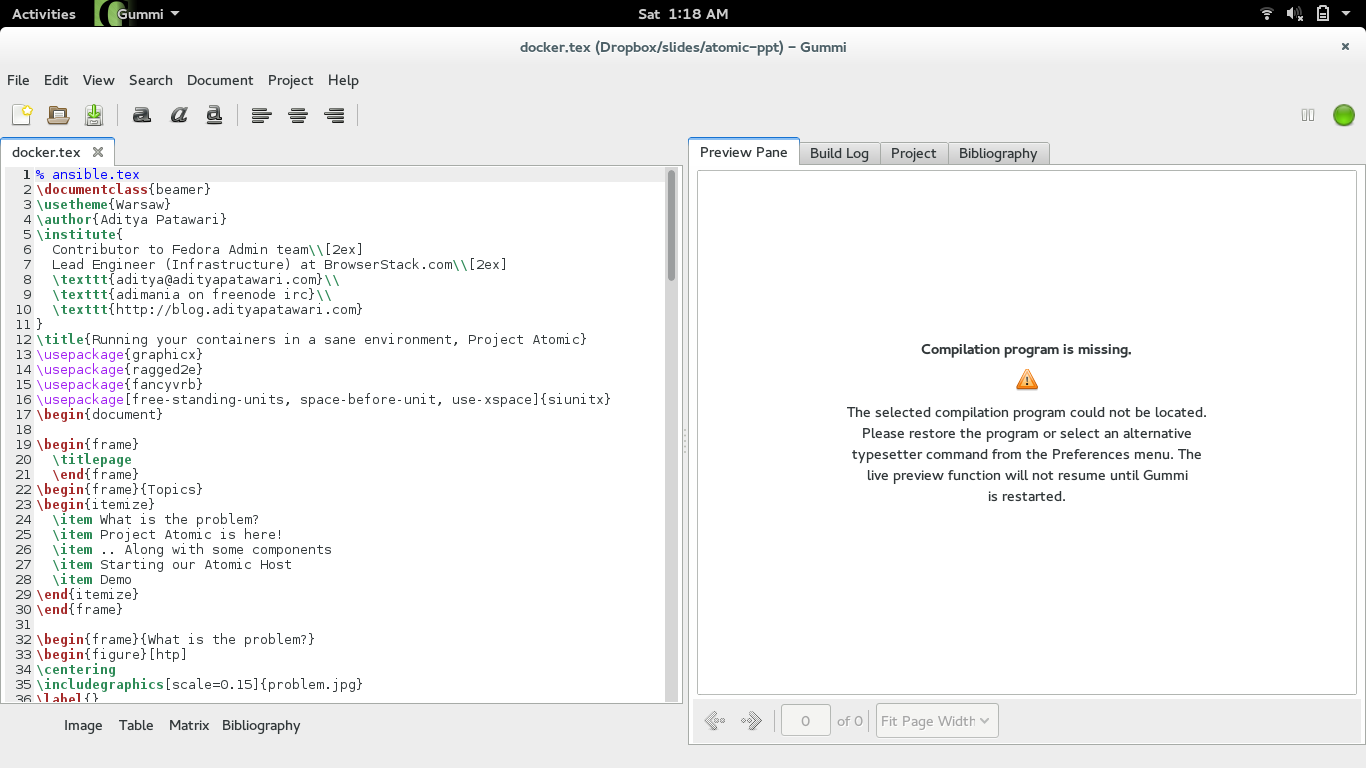Click the Image insert button below the editor
The width and height of the screenshot is (1366, 768).
[83, 725]
